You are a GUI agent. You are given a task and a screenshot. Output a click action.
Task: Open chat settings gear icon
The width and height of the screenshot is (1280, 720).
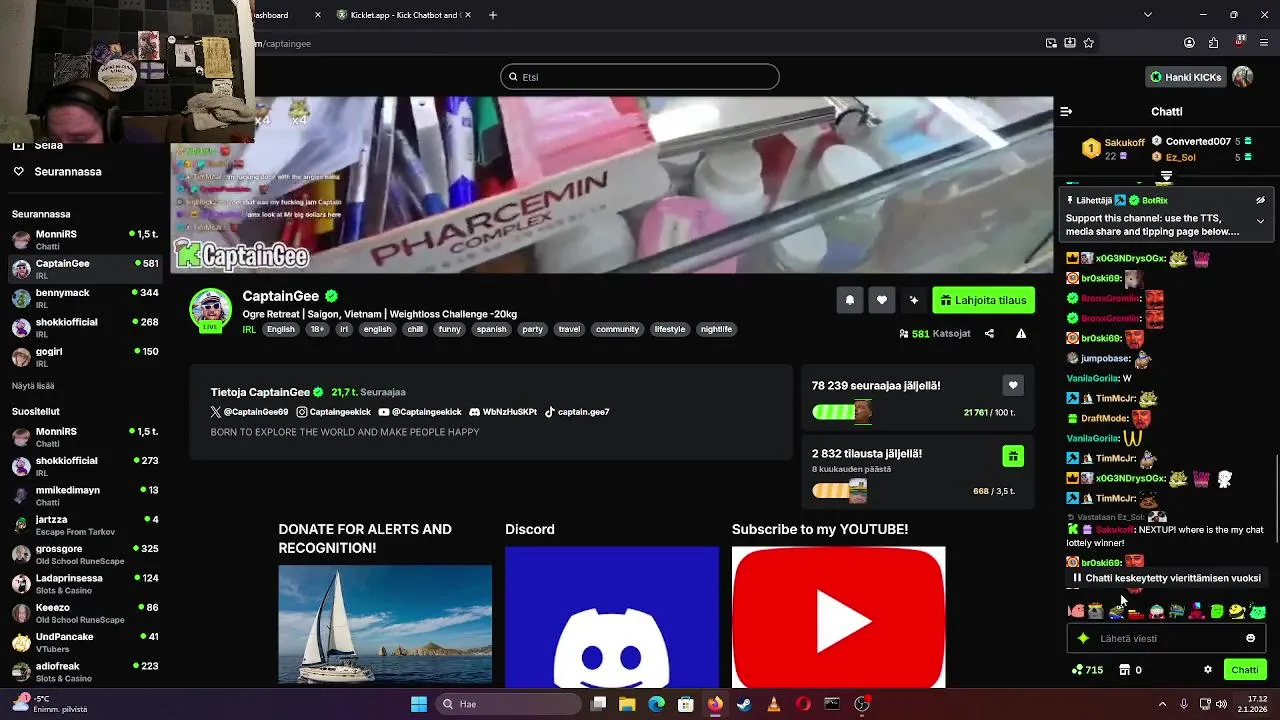click(1208, 670)
